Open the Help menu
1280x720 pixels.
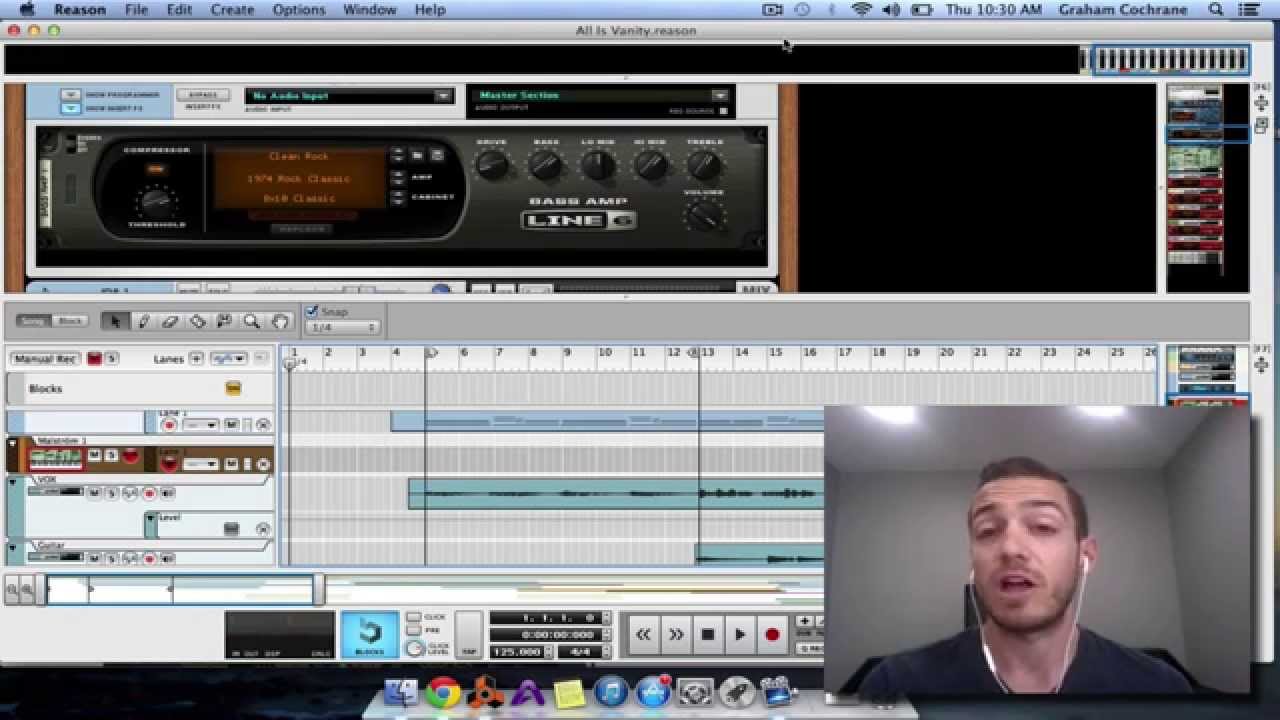point(430,9)
